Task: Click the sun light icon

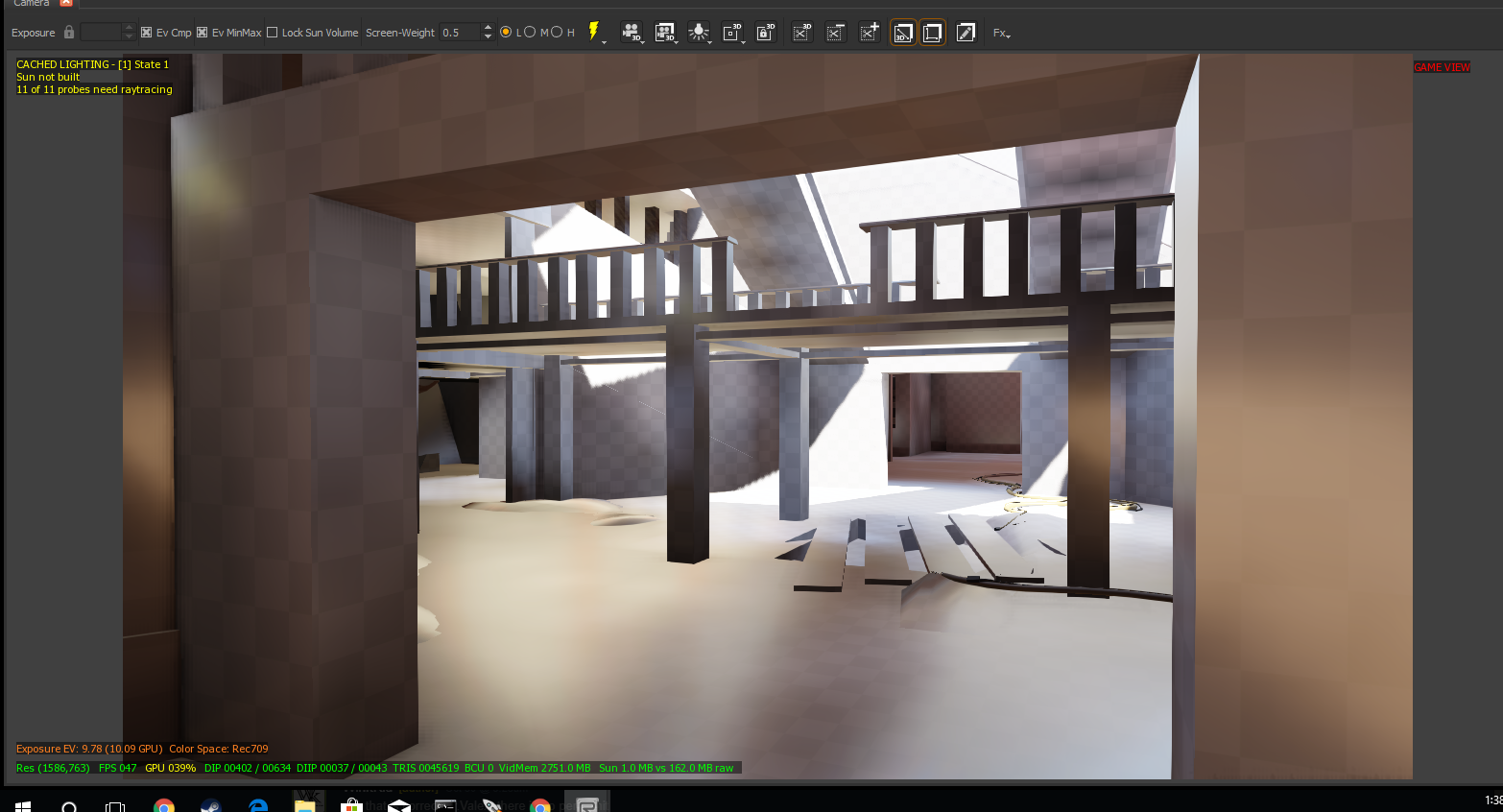Action: (698, 32)
